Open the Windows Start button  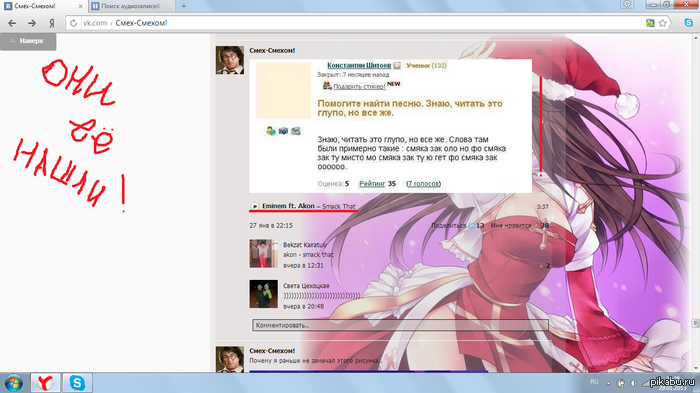(x=13, y=383)
